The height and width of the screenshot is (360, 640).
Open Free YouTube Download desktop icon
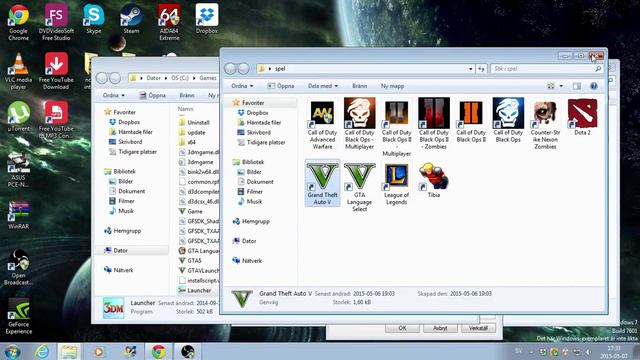pos(56,71)
